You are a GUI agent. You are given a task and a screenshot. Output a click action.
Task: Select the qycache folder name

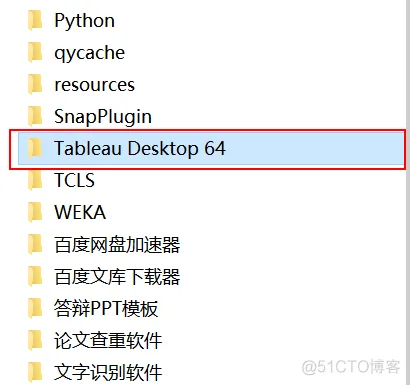(x=90, y=53)
